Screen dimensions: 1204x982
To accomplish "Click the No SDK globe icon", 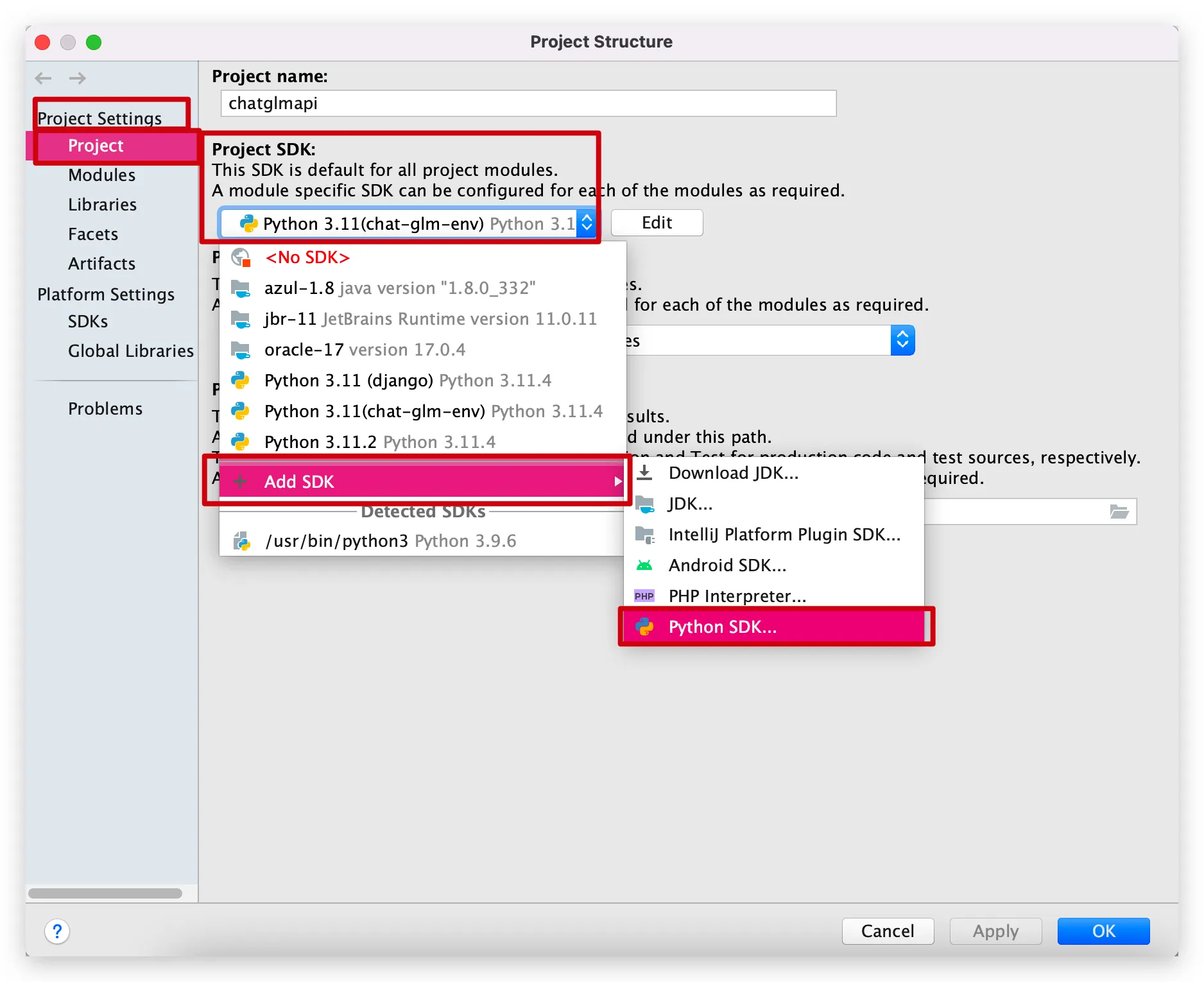I will click(x=241, y=257).
